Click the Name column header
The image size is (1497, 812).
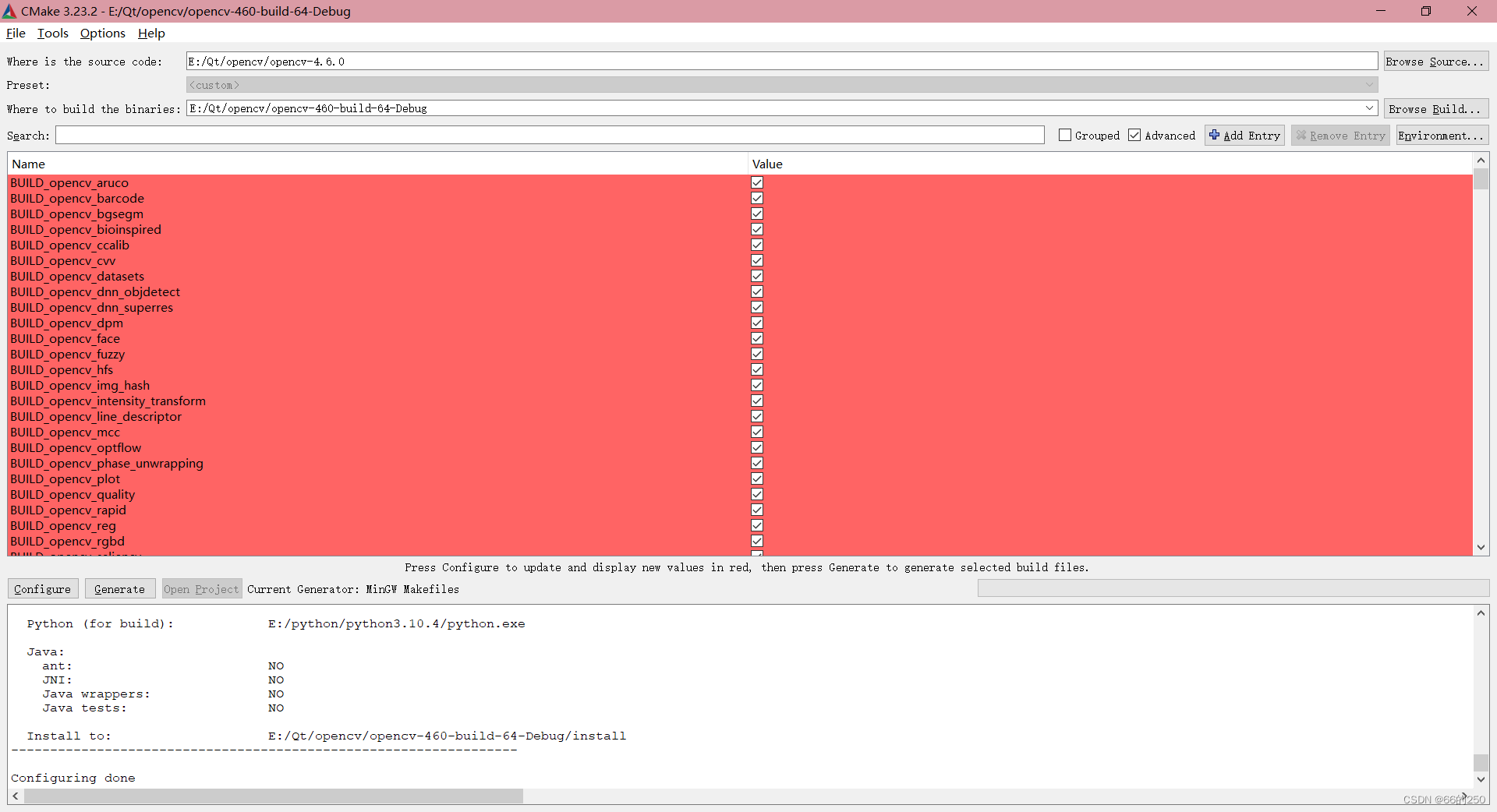(377, 164)
